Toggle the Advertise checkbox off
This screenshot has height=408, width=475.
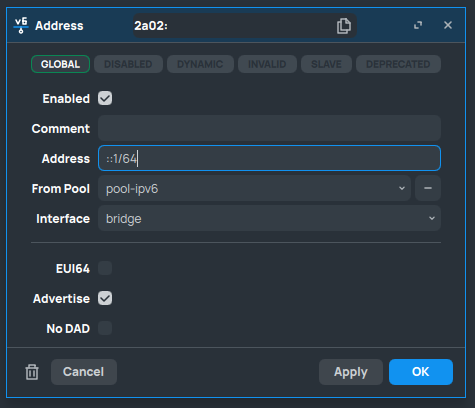click(105, 298)
